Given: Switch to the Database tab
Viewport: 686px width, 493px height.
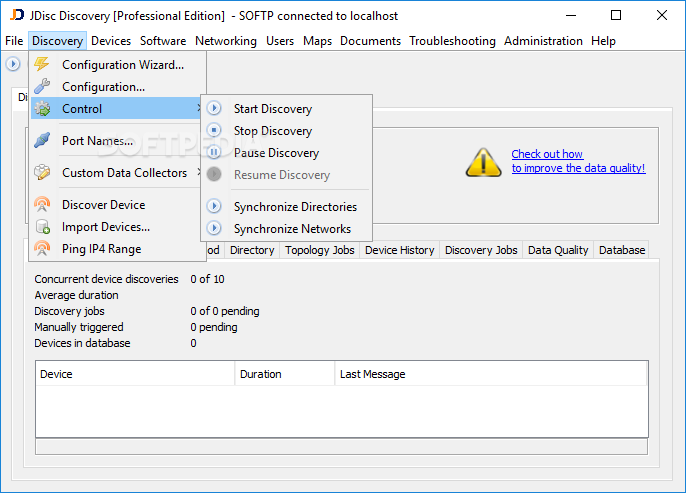Looking at the screenshot, I should coord(622,250).
